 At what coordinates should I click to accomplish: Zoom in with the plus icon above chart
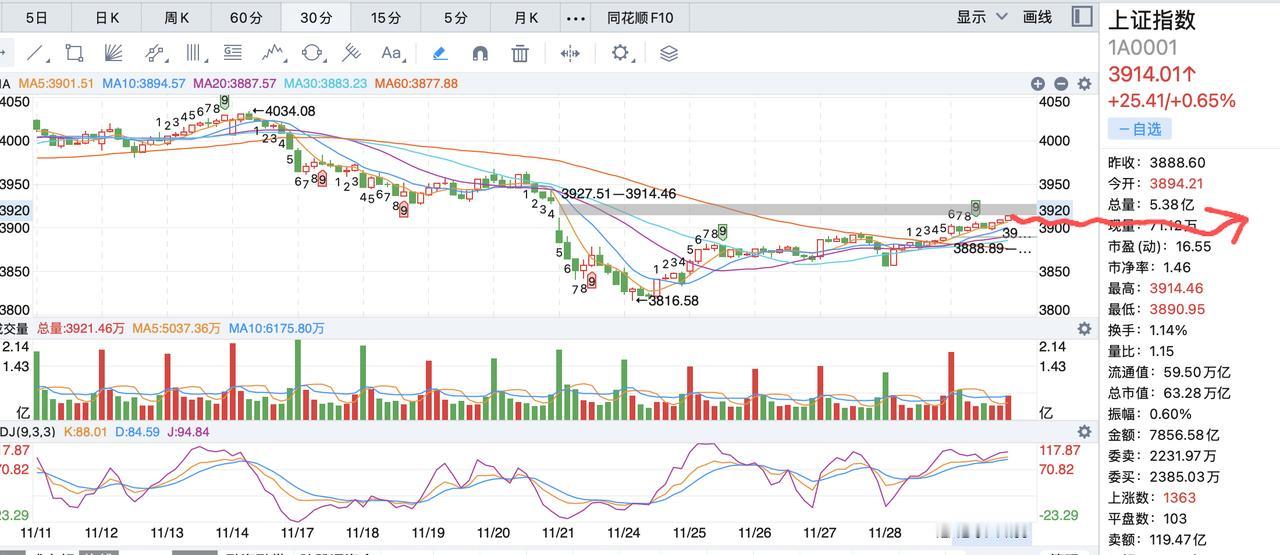1038,84
